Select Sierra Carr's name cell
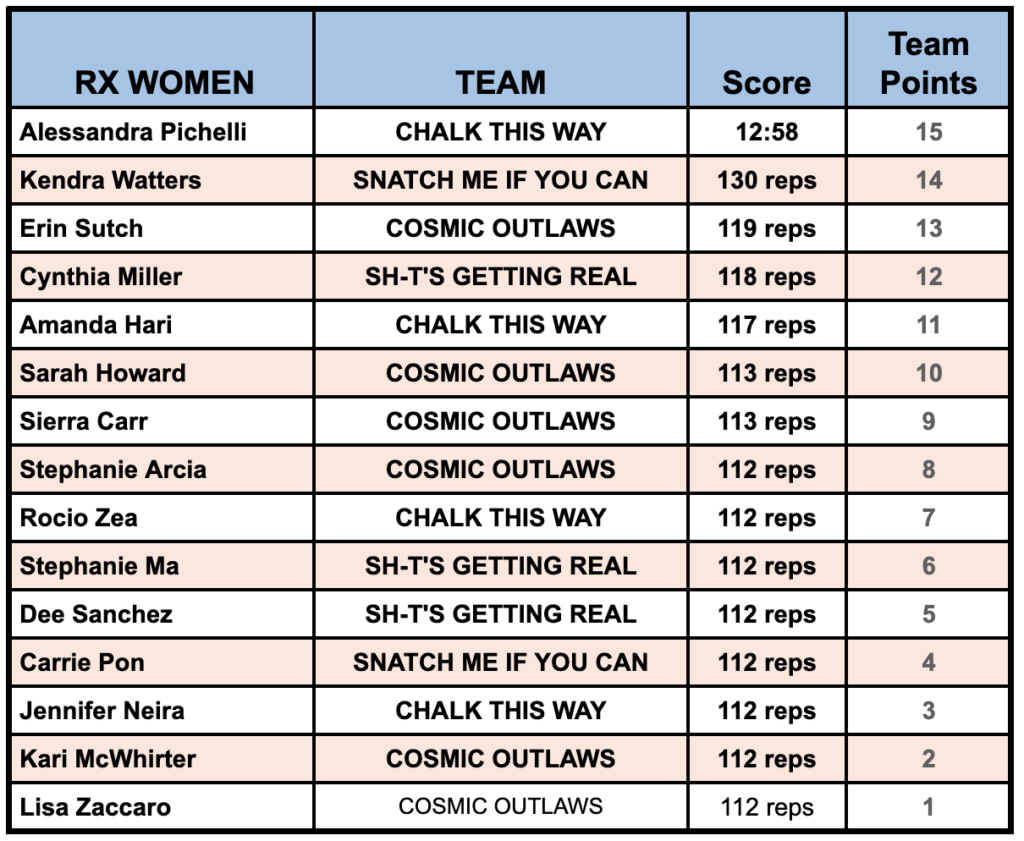The height and width of the screenshot is (841, 1024). (x=84, y=421)
